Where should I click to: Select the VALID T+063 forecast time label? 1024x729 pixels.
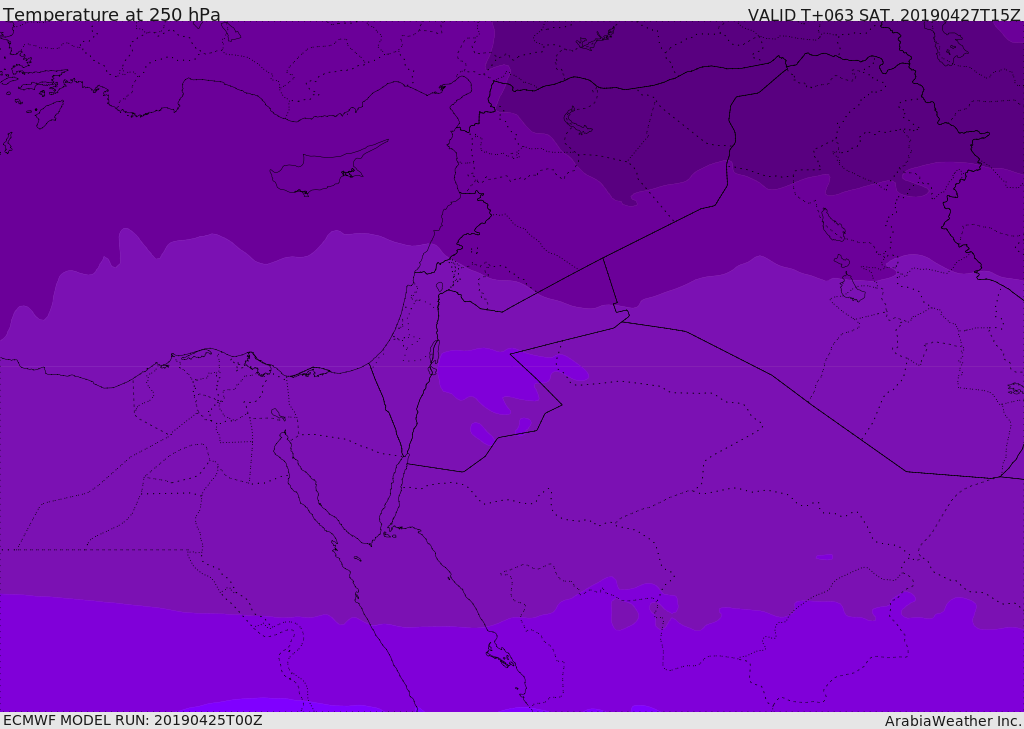point(884,15)
